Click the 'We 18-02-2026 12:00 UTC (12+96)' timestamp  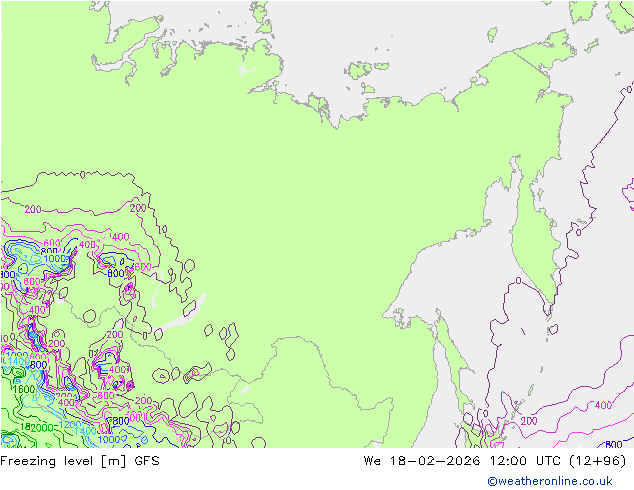coord(495,461)
